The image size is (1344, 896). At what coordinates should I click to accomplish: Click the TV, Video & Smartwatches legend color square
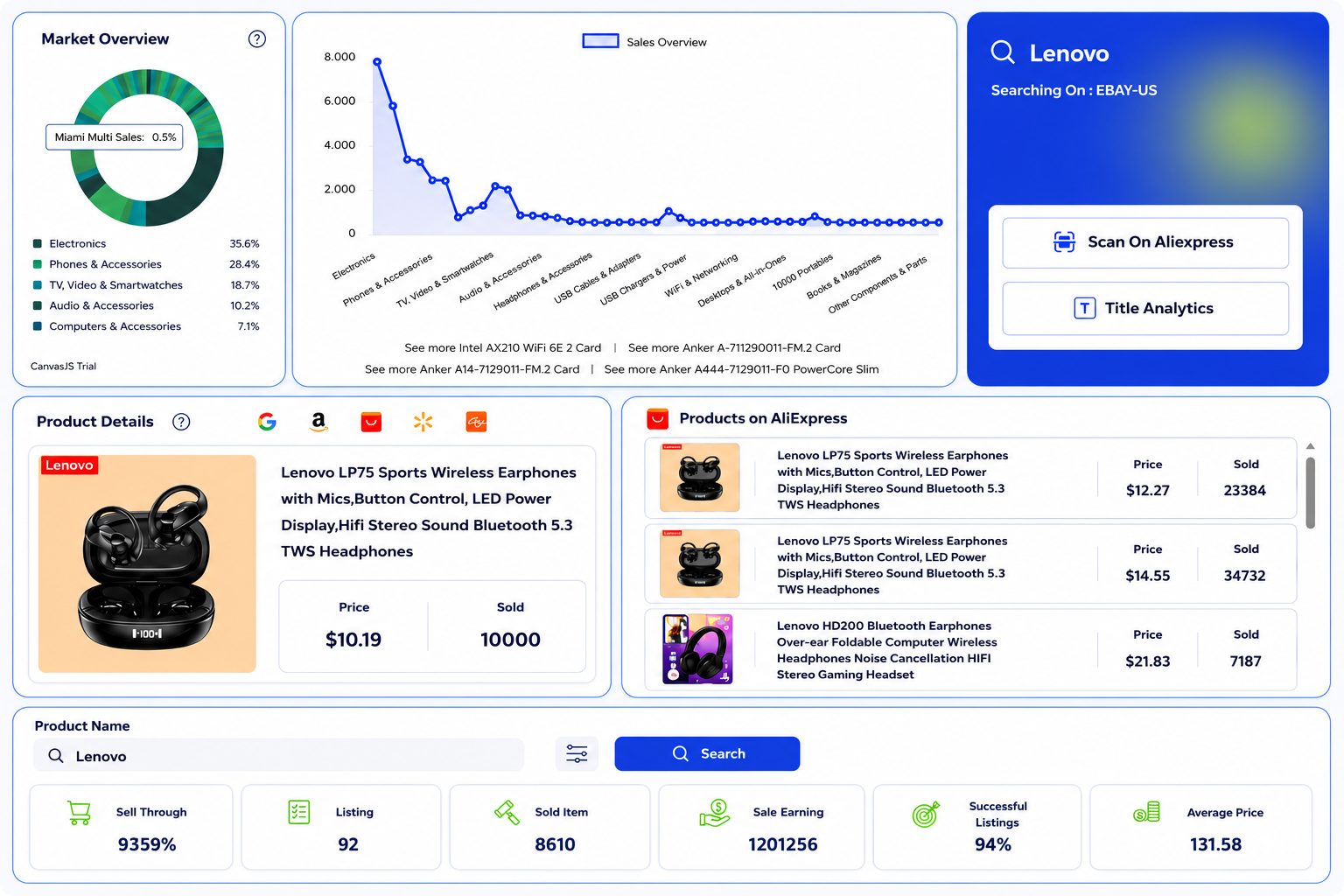[x=38, y=285]
